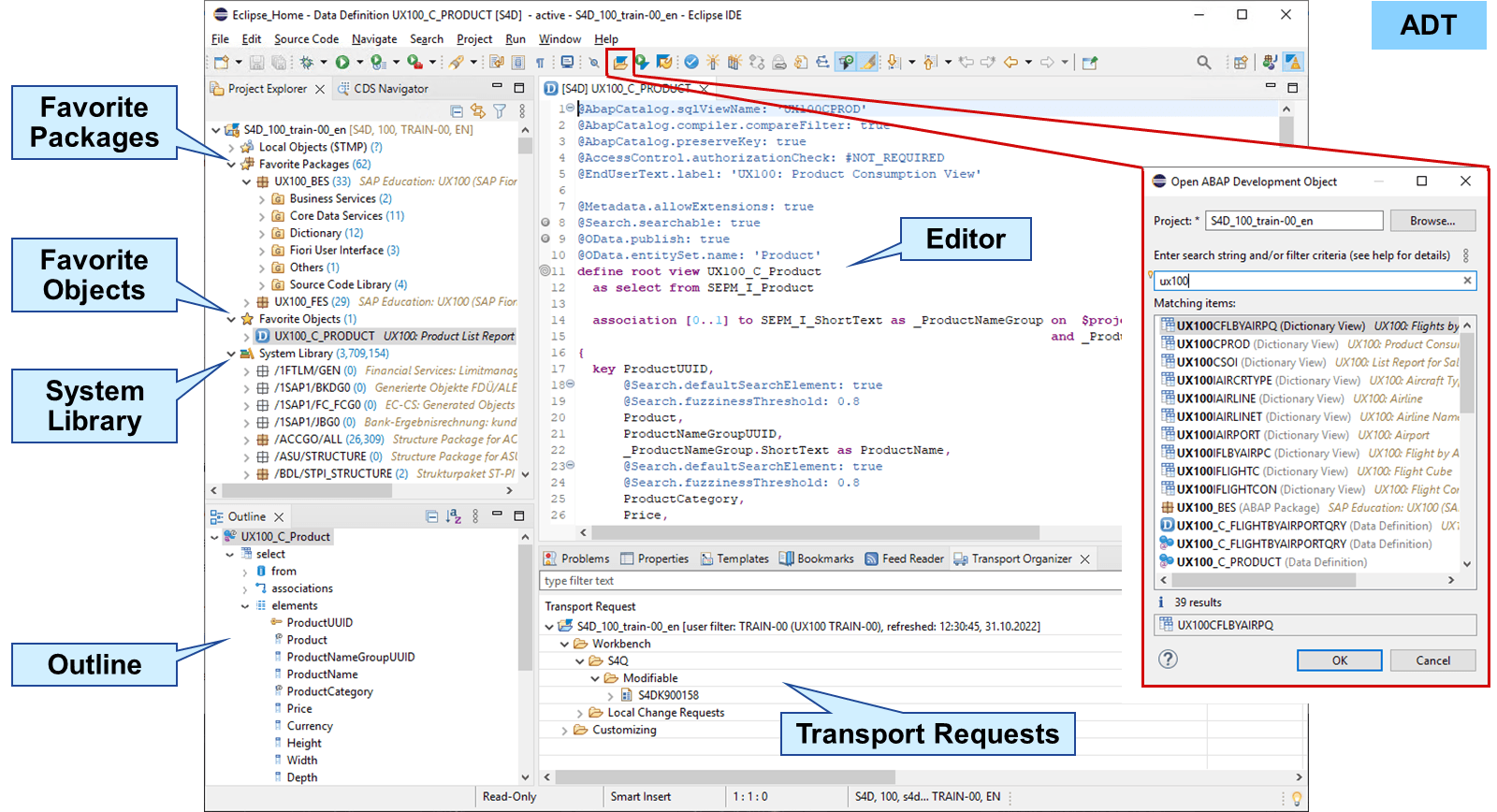Open the Window menu
The height and width of the screenshot is (812, 1497).
click(560, 39)
